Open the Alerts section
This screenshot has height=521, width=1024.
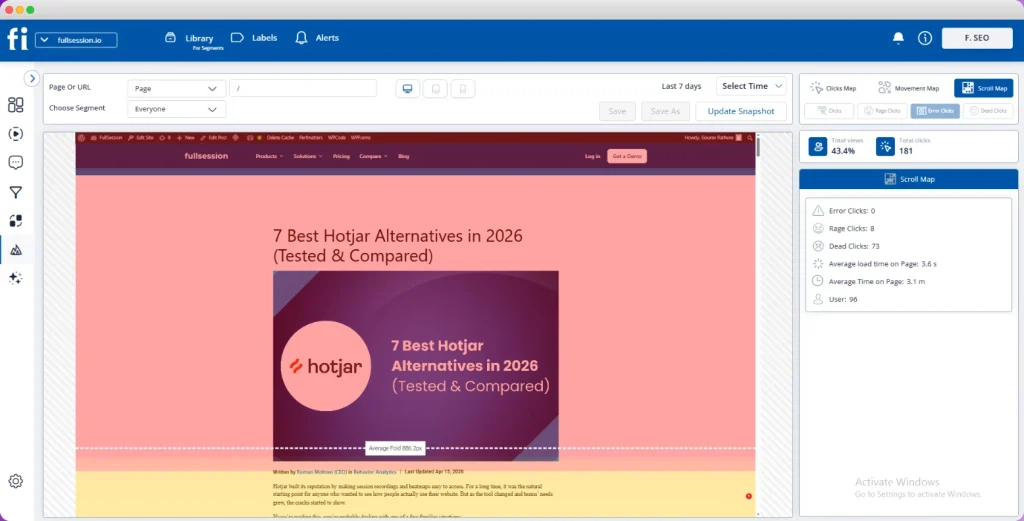coord(317,38)
